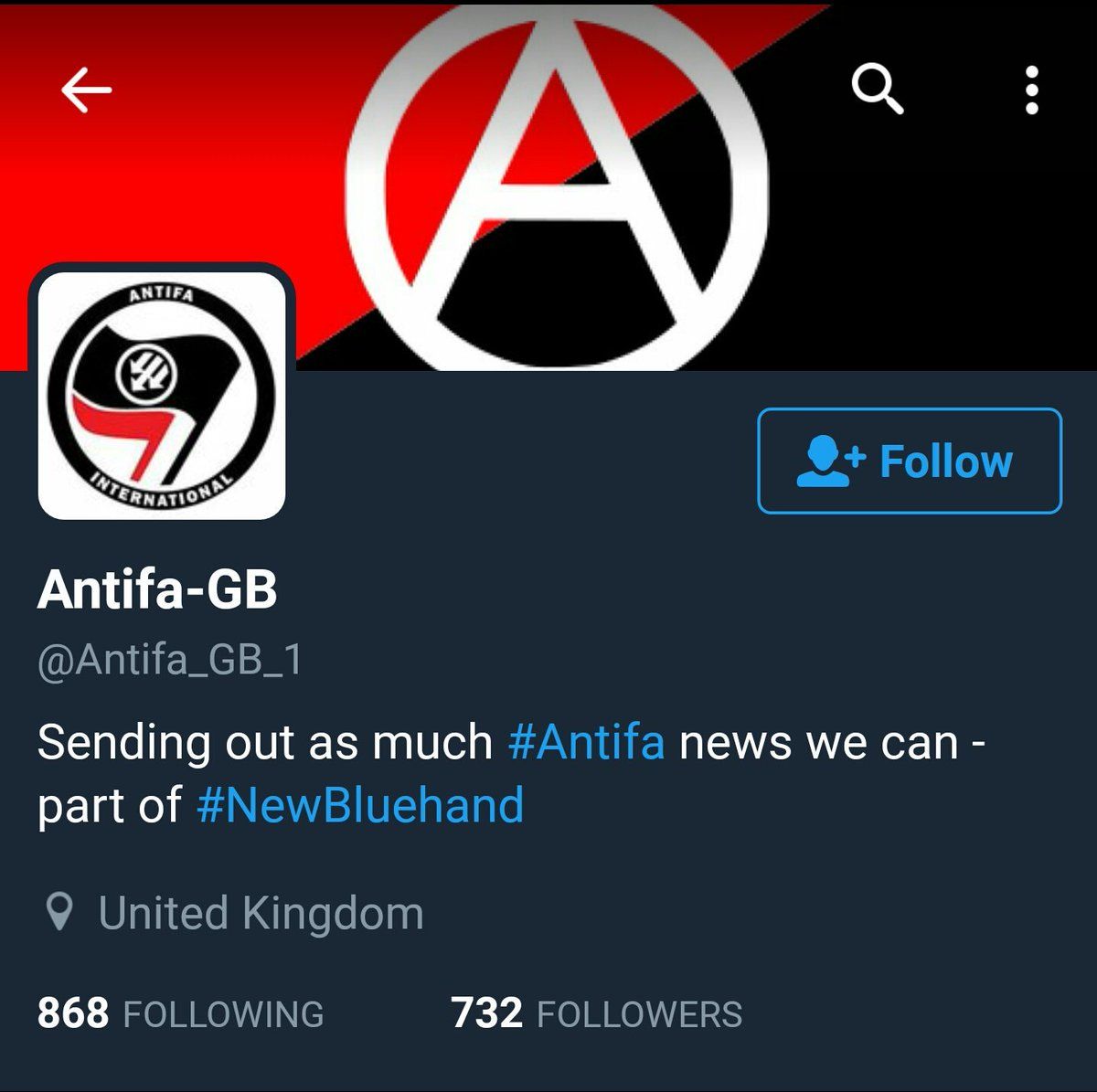Tap the Antifa International profile picture
The width and height of the screenshot is (1097, 1092).
tap(162, 396)
